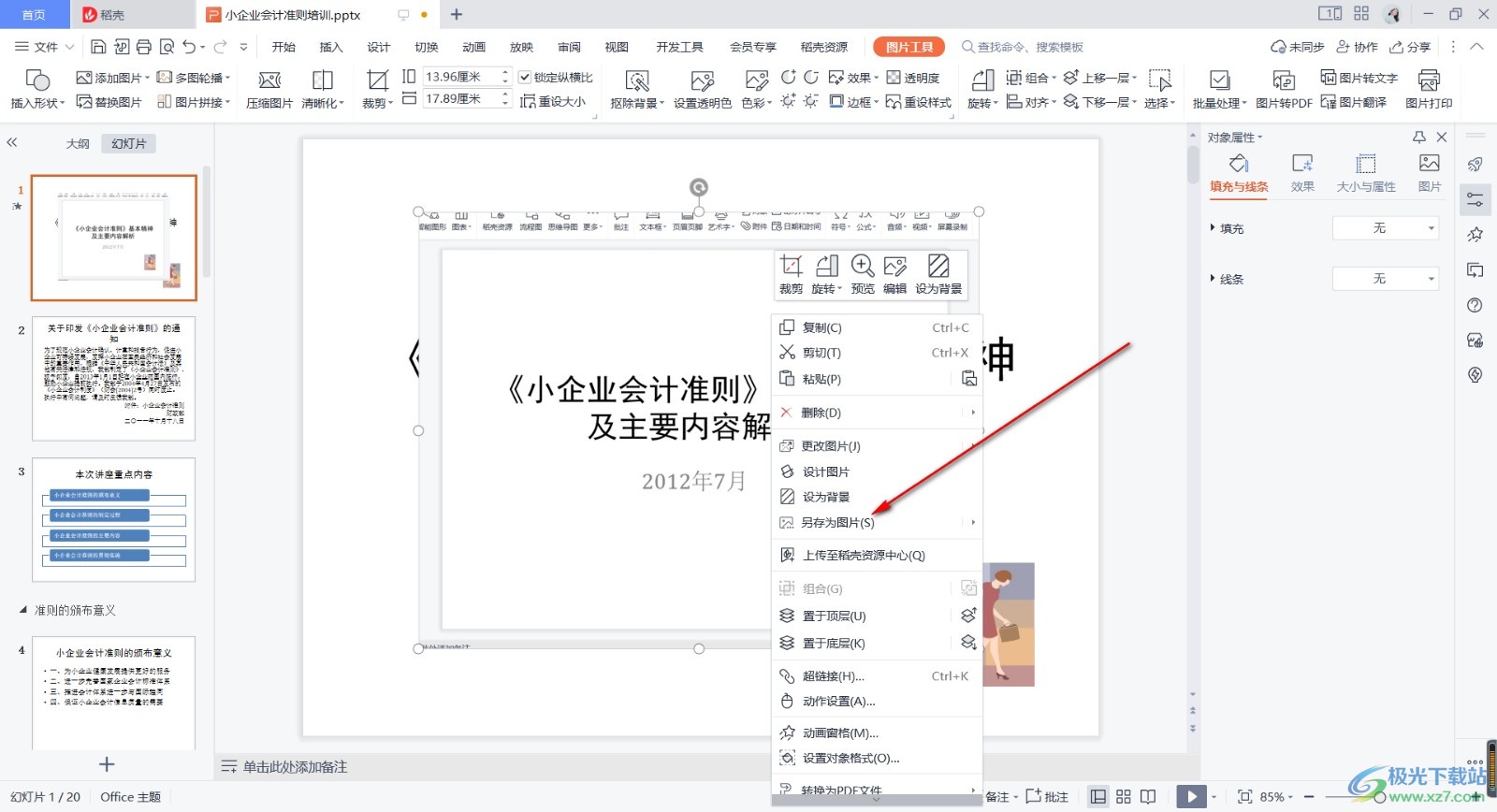Click the Save icon in quick access toolbar
This screenshot has width=1497, height=812.
pyautogui.click(x=98, y=47)
